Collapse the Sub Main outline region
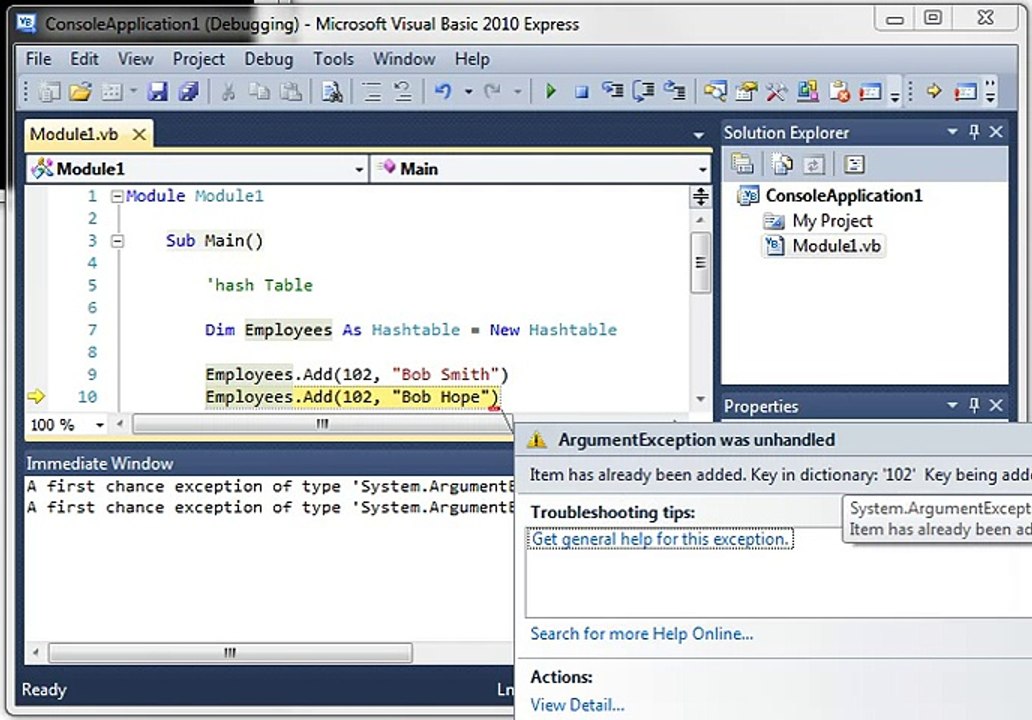 [x=117, y=240]
